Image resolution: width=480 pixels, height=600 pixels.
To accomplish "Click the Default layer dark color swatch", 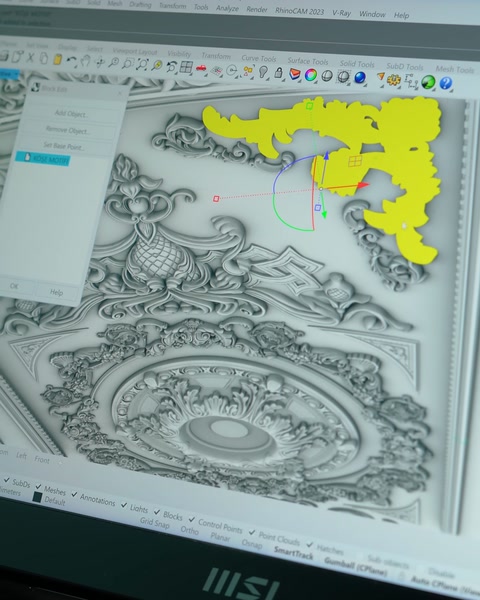I will point(37,497).
